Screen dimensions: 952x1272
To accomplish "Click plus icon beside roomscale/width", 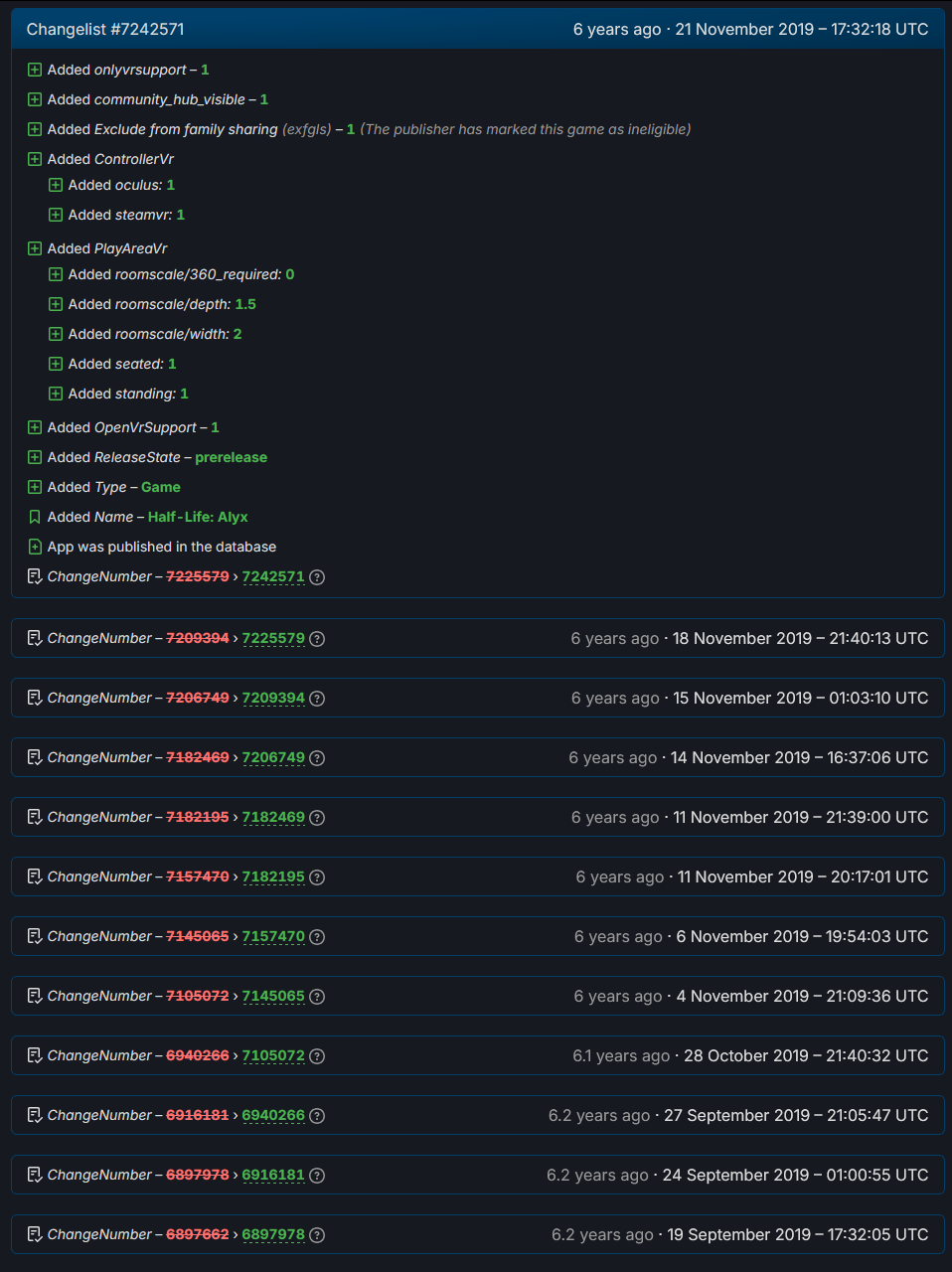I will click(56, 334).
